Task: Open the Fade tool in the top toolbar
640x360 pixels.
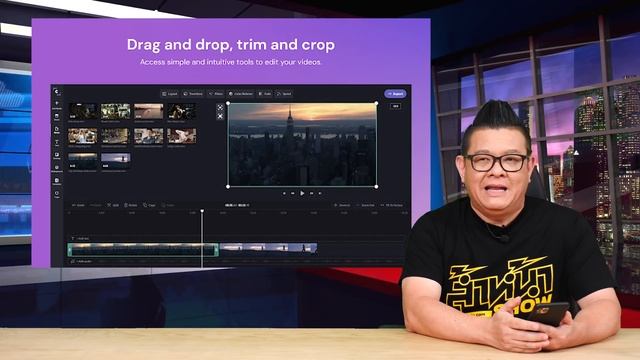Action: [264, 94]
